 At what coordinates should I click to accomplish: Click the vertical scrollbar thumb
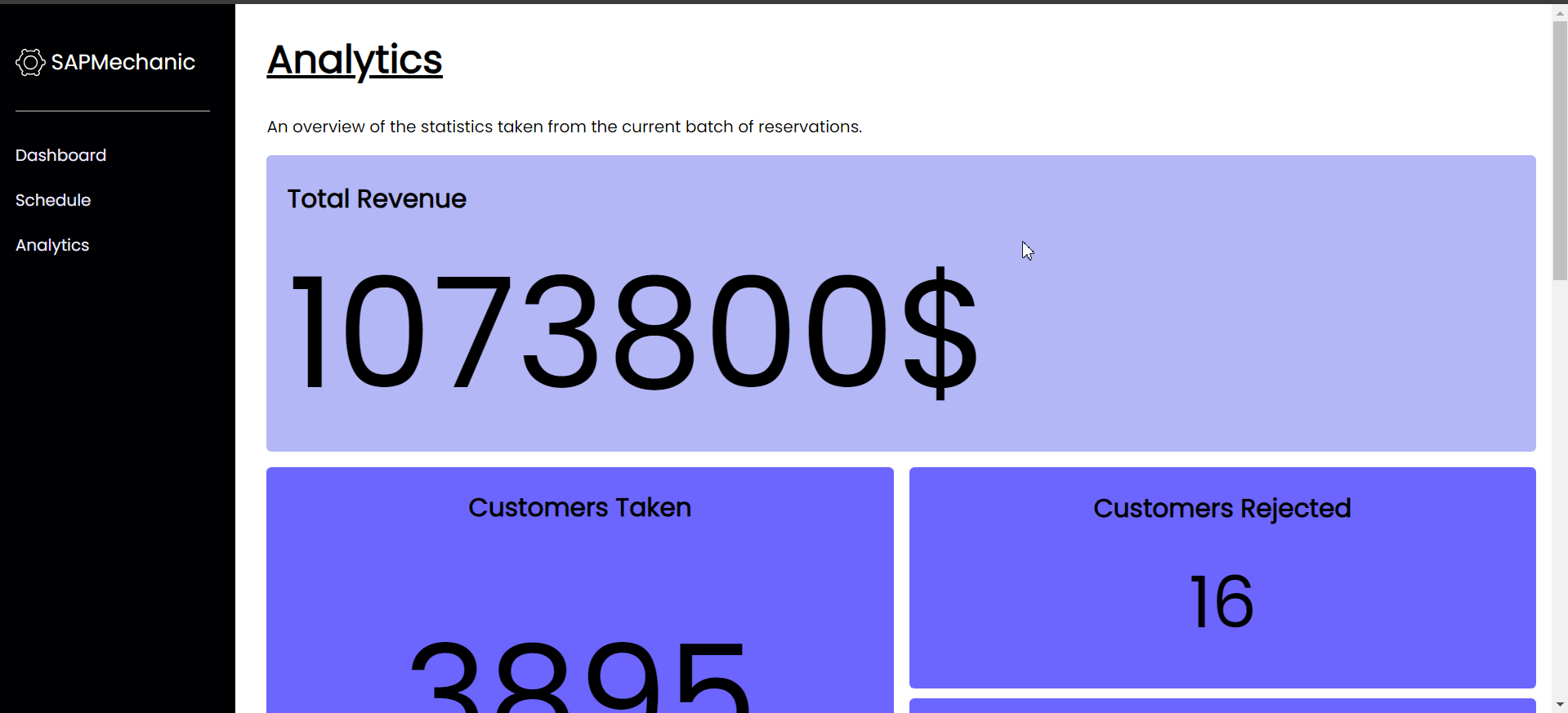(x=1560, y=150)
